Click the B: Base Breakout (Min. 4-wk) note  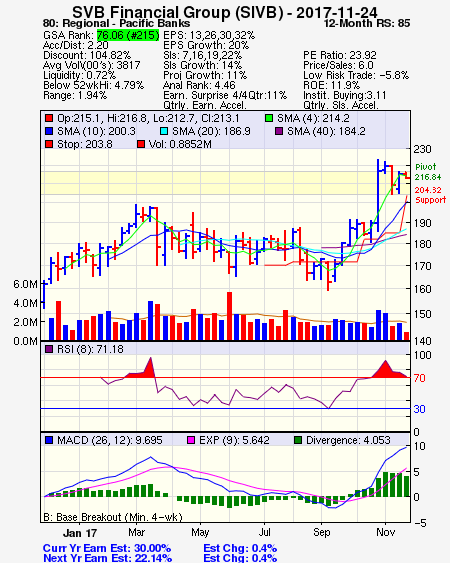[x=113, y=517]
